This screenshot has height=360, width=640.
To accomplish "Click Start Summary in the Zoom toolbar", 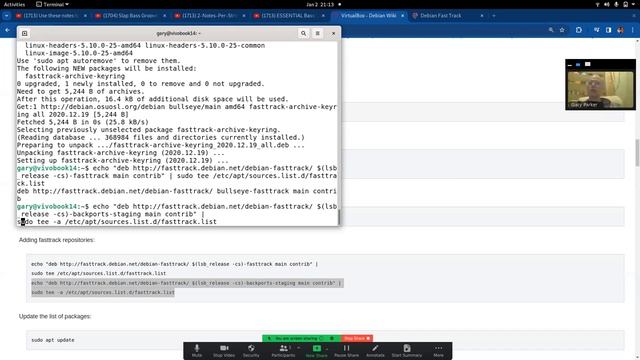I will point(407,351).
